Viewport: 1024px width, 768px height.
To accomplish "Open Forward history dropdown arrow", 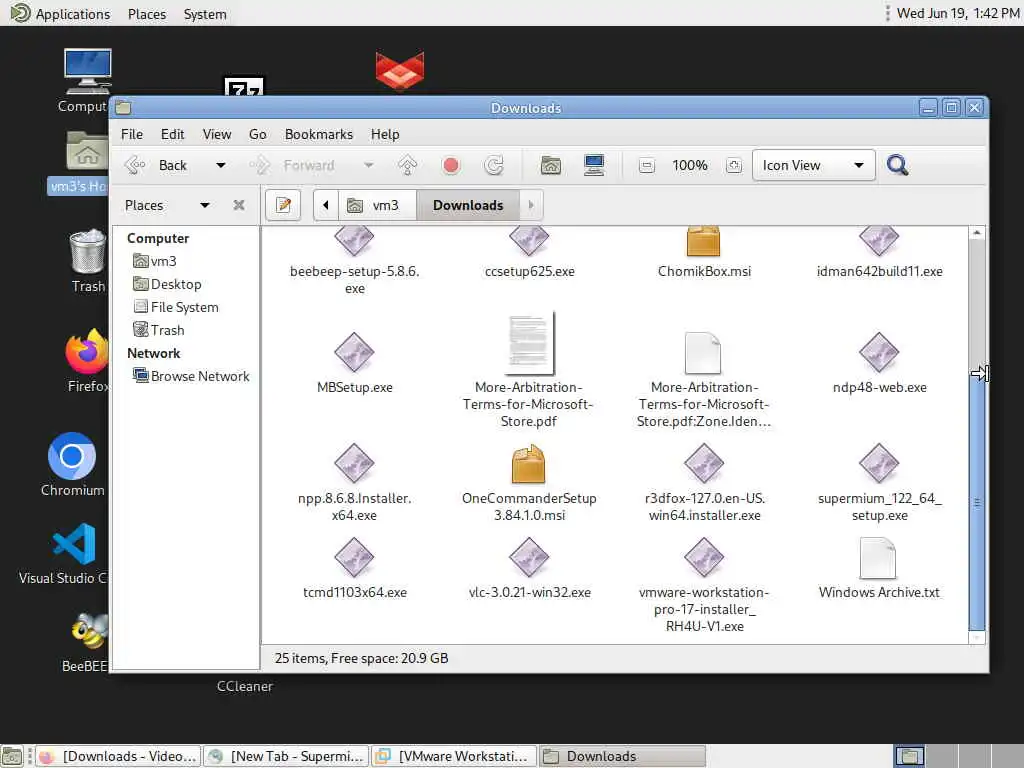I will [x=369, y=165].
